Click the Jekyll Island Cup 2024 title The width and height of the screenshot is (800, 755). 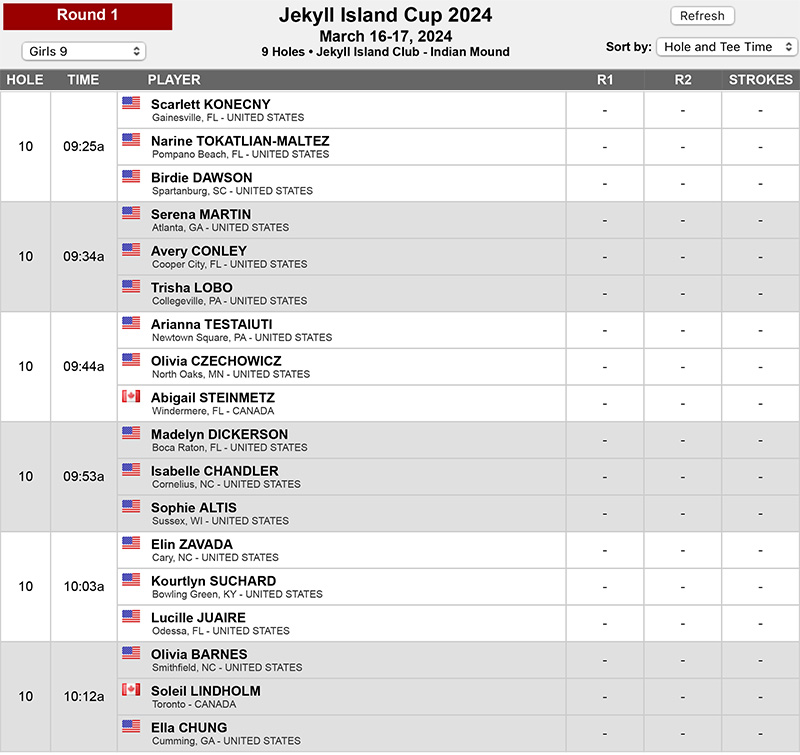386,15
